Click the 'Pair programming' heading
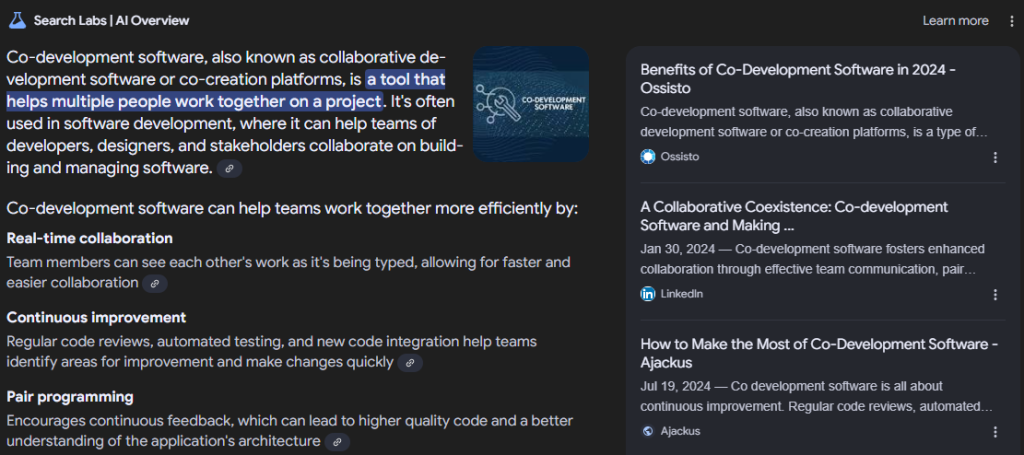 pos(70,397)
